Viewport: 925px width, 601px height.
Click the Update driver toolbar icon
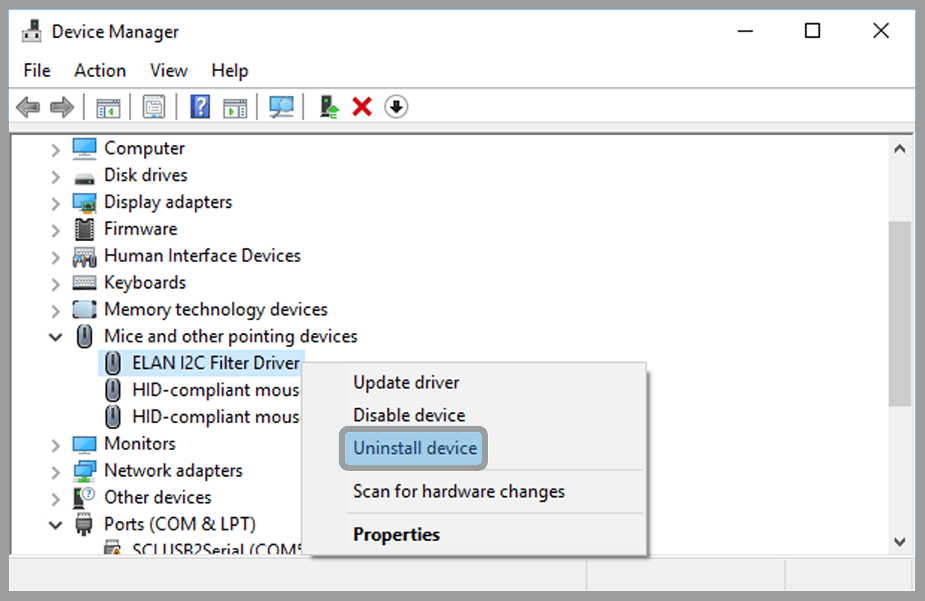click(327, 107)
